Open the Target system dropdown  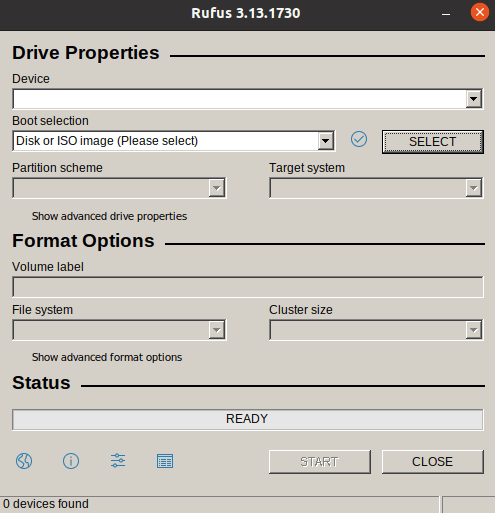pos(376,188)
